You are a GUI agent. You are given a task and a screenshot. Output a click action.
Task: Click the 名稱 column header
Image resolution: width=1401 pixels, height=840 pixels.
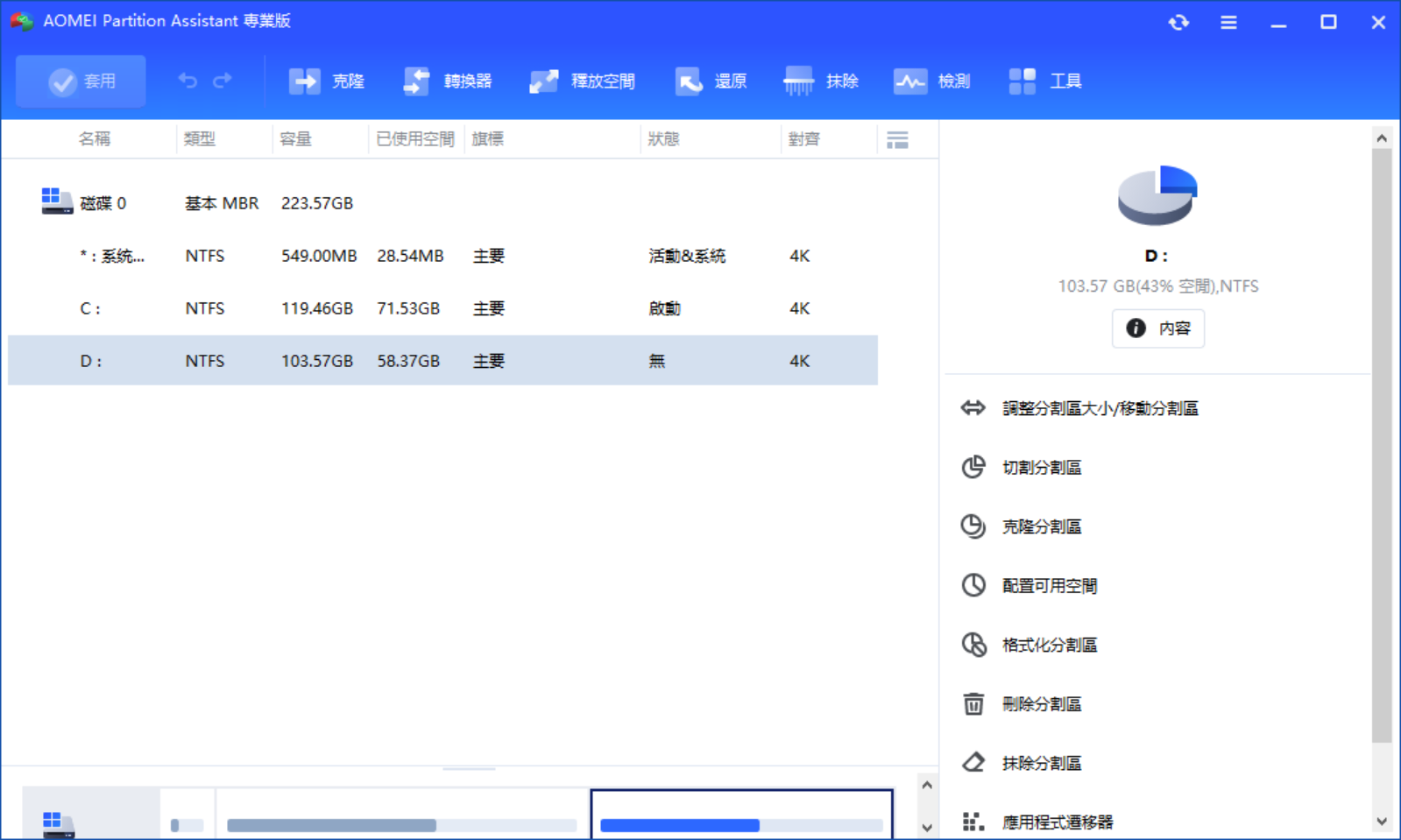[95, 138]
